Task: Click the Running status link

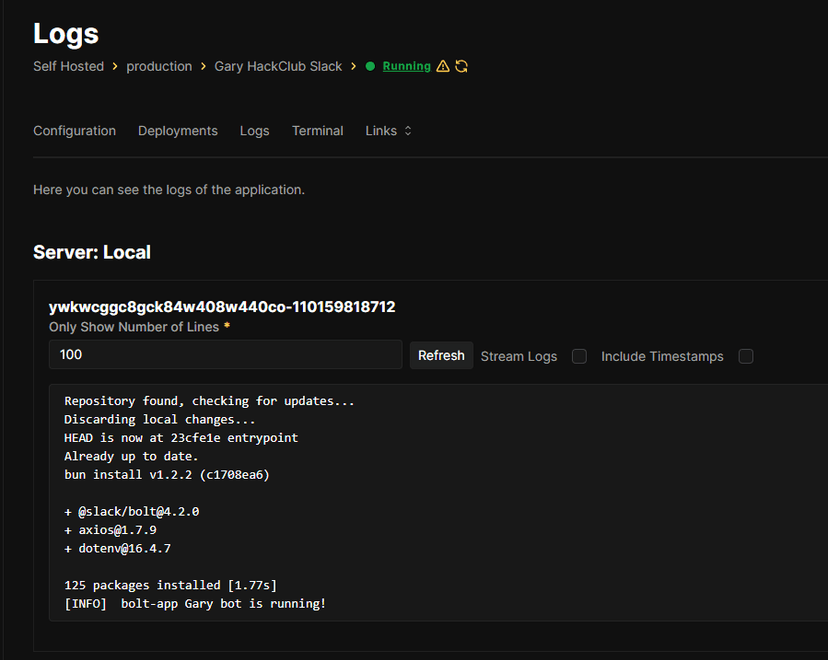Action: pyautogui.click(x=406, y=67)
